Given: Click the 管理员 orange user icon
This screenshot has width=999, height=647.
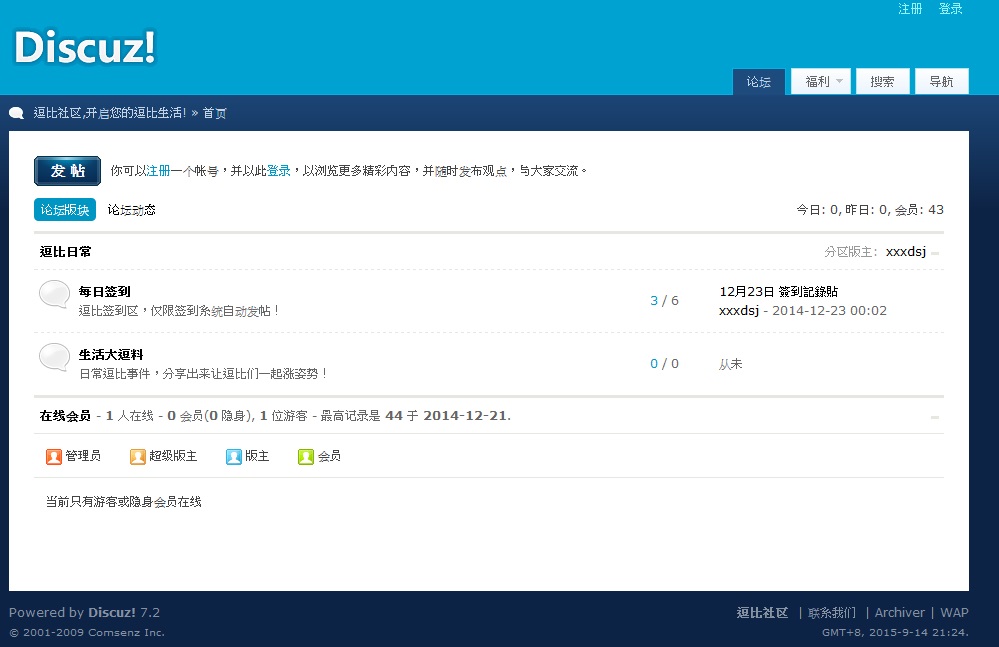Looking at the screenshot, I should (x=54, y=457).
